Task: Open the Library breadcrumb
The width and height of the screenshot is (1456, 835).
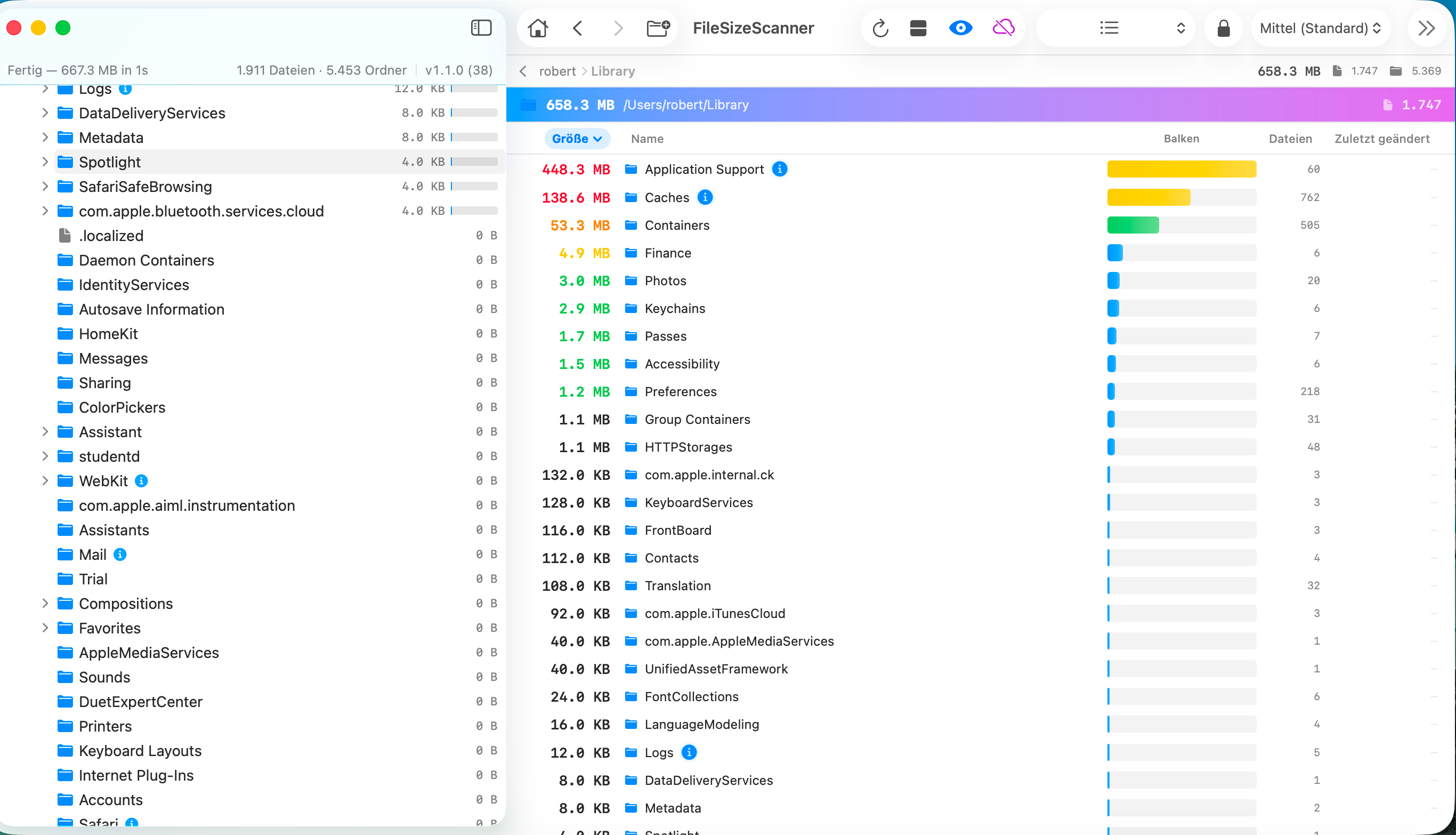Action: pos(613,71)
